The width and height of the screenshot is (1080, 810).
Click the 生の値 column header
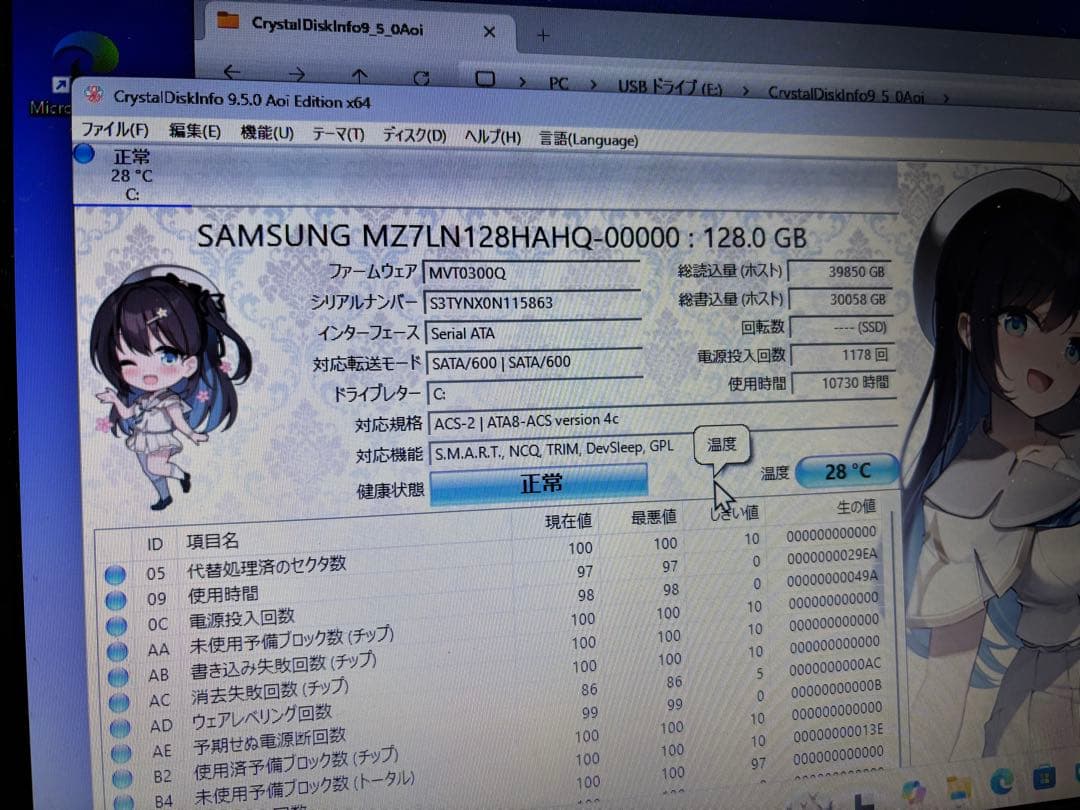[856, 508]
